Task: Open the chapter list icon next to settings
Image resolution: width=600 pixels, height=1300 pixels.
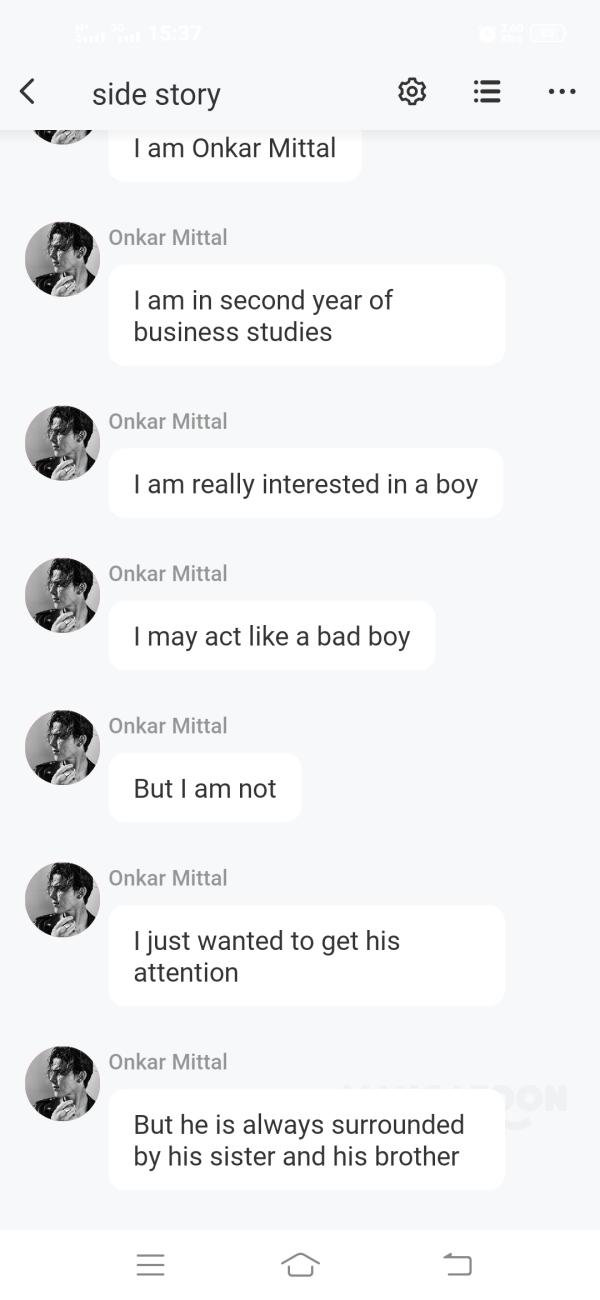Action: tap(487, 91)
